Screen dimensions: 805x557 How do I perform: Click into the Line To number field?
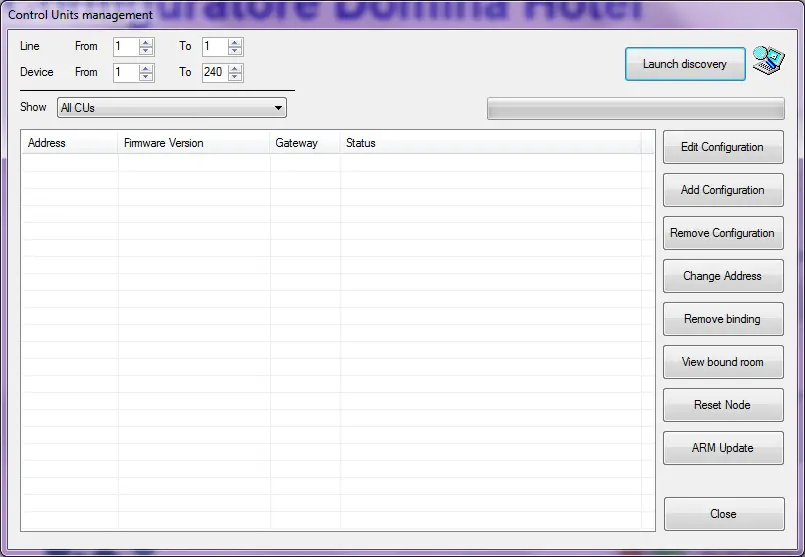point(215,47)
